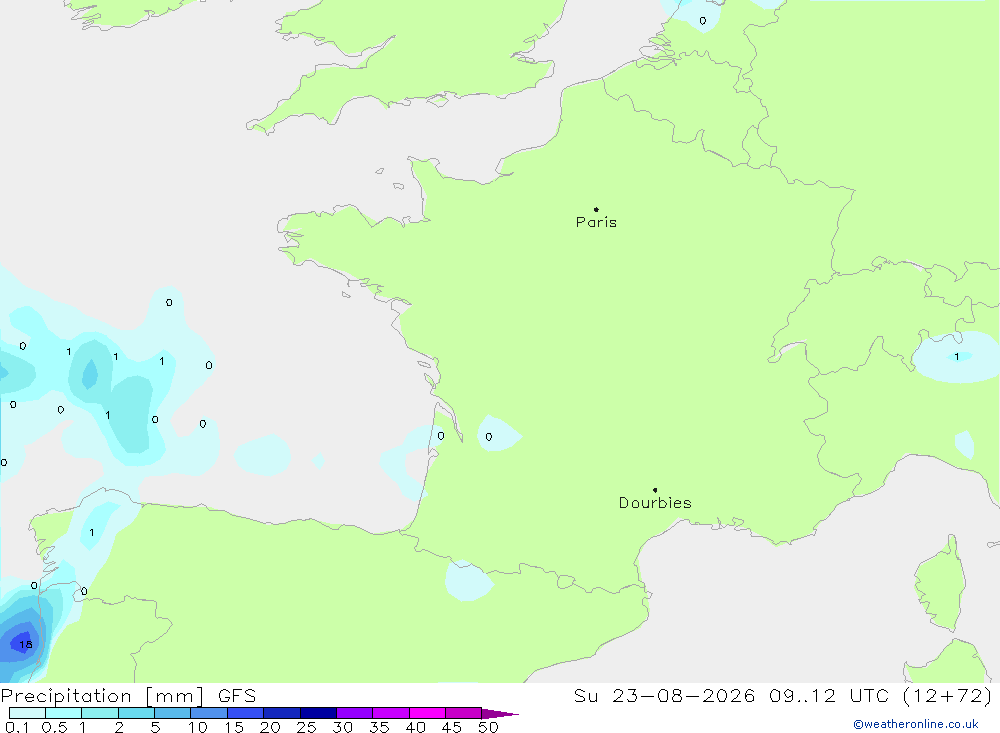Pick the 10–15 mm blue legend swatch
Viewport: 1000px width, 733px height.
[x=209, y=713]
